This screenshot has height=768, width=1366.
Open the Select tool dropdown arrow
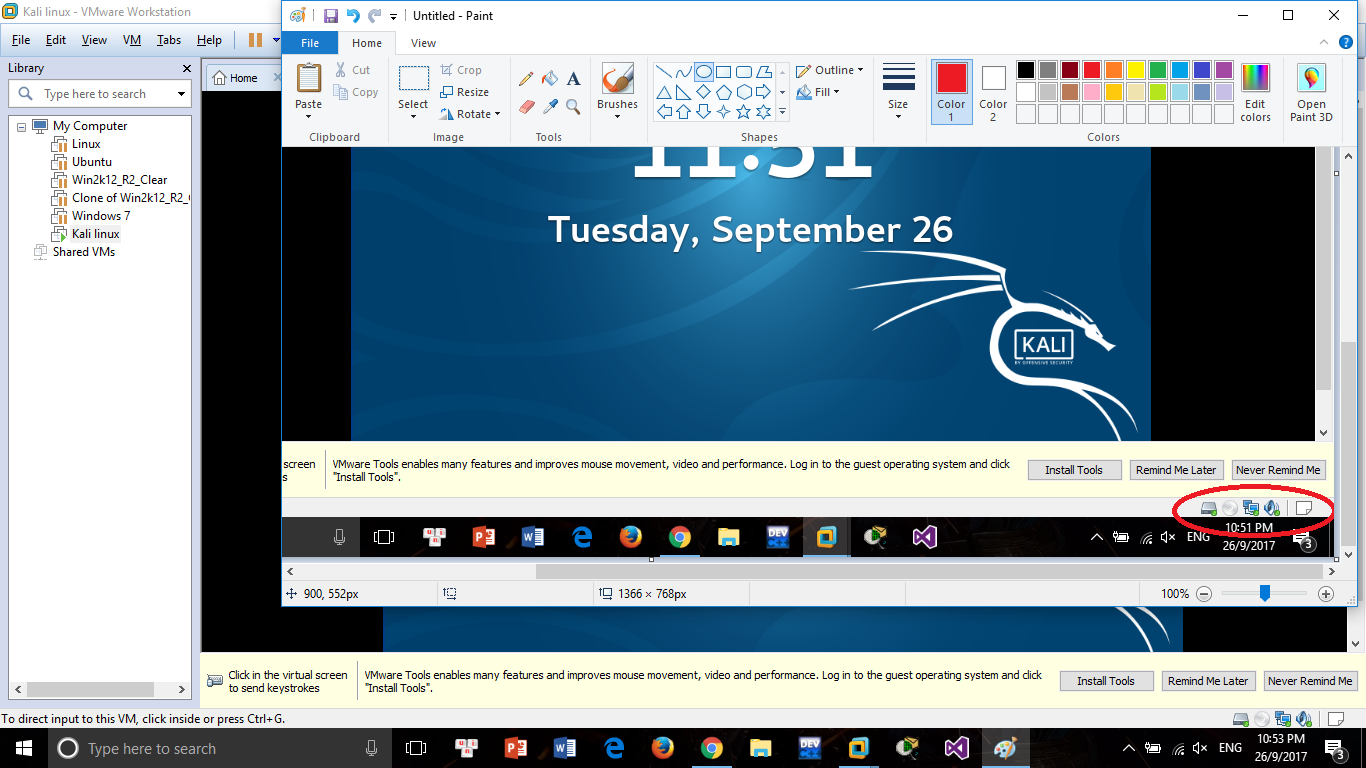[413, 116]
